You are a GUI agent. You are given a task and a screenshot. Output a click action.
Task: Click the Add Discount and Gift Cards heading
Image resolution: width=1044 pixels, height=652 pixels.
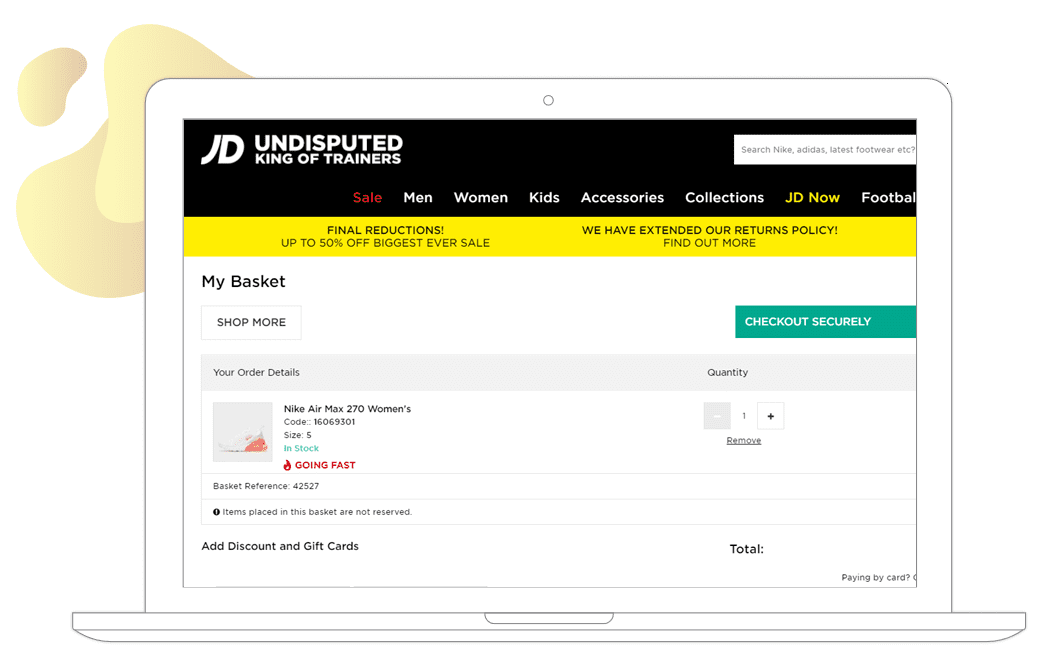tap(280, 546)
